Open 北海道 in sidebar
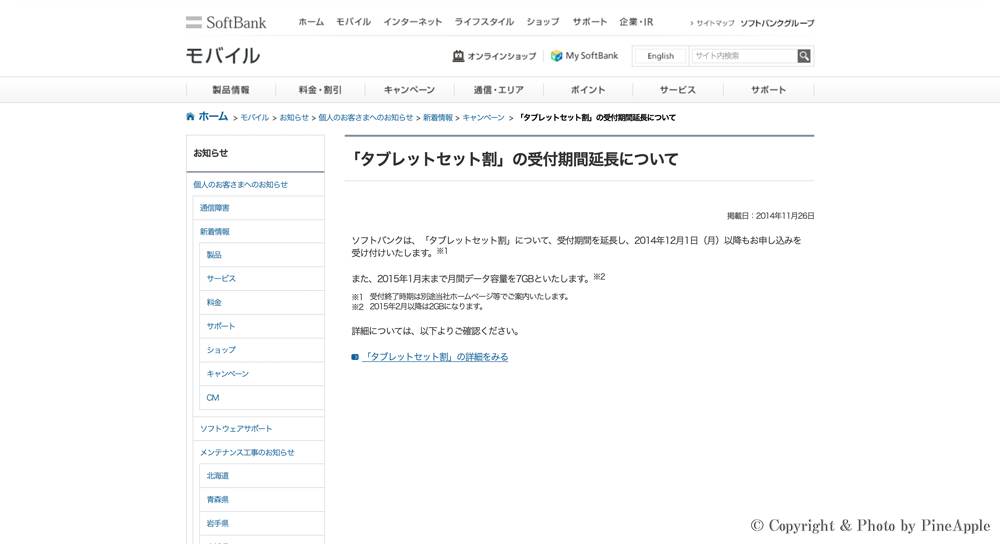The width and height of the screenshot is (1000, 544). click(217, 476)
